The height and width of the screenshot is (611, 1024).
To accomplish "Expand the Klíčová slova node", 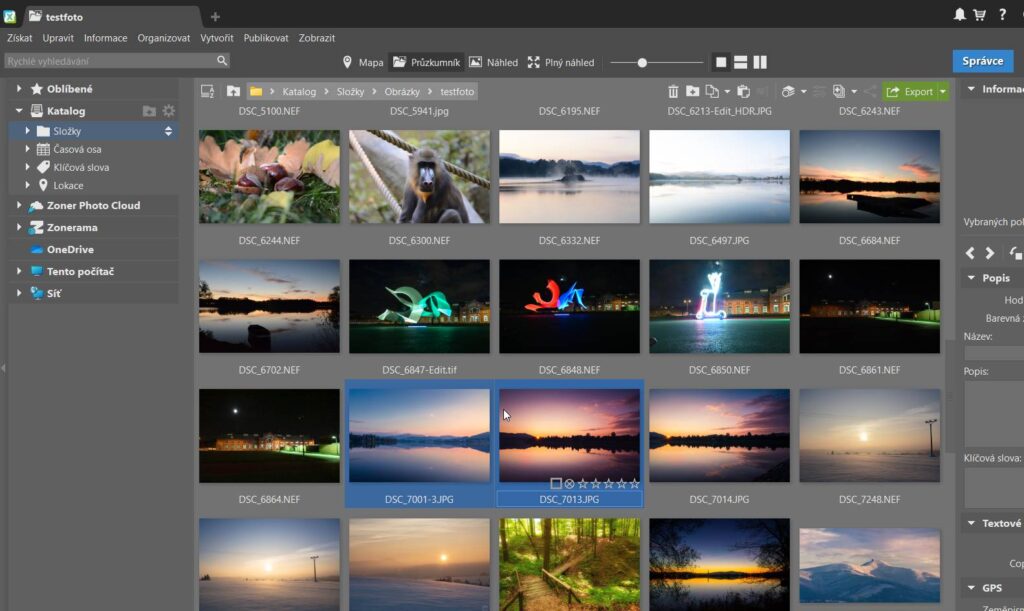I will [x=27, y=167].
